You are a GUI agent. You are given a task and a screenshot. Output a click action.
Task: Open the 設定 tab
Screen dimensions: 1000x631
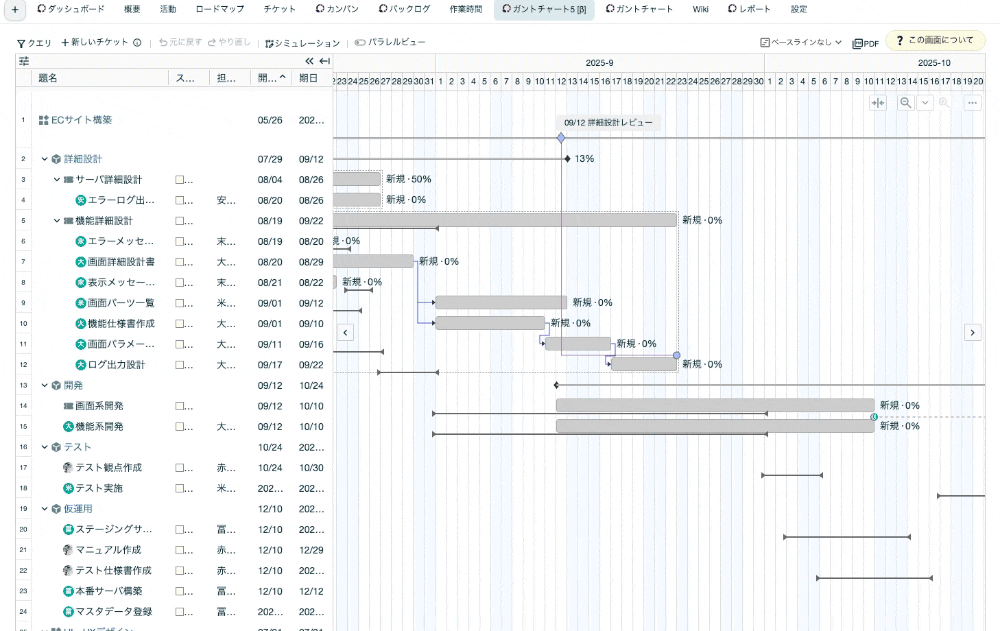[x=798, y=9]
